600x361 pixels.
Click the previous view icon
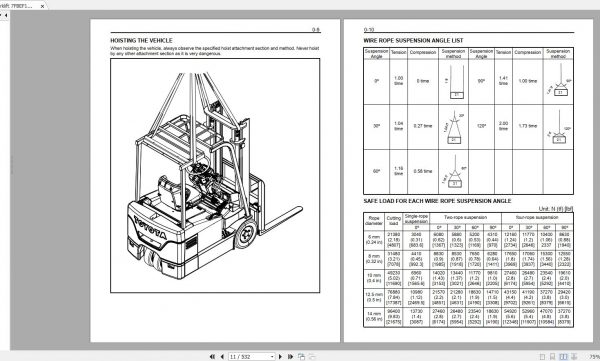302,356
